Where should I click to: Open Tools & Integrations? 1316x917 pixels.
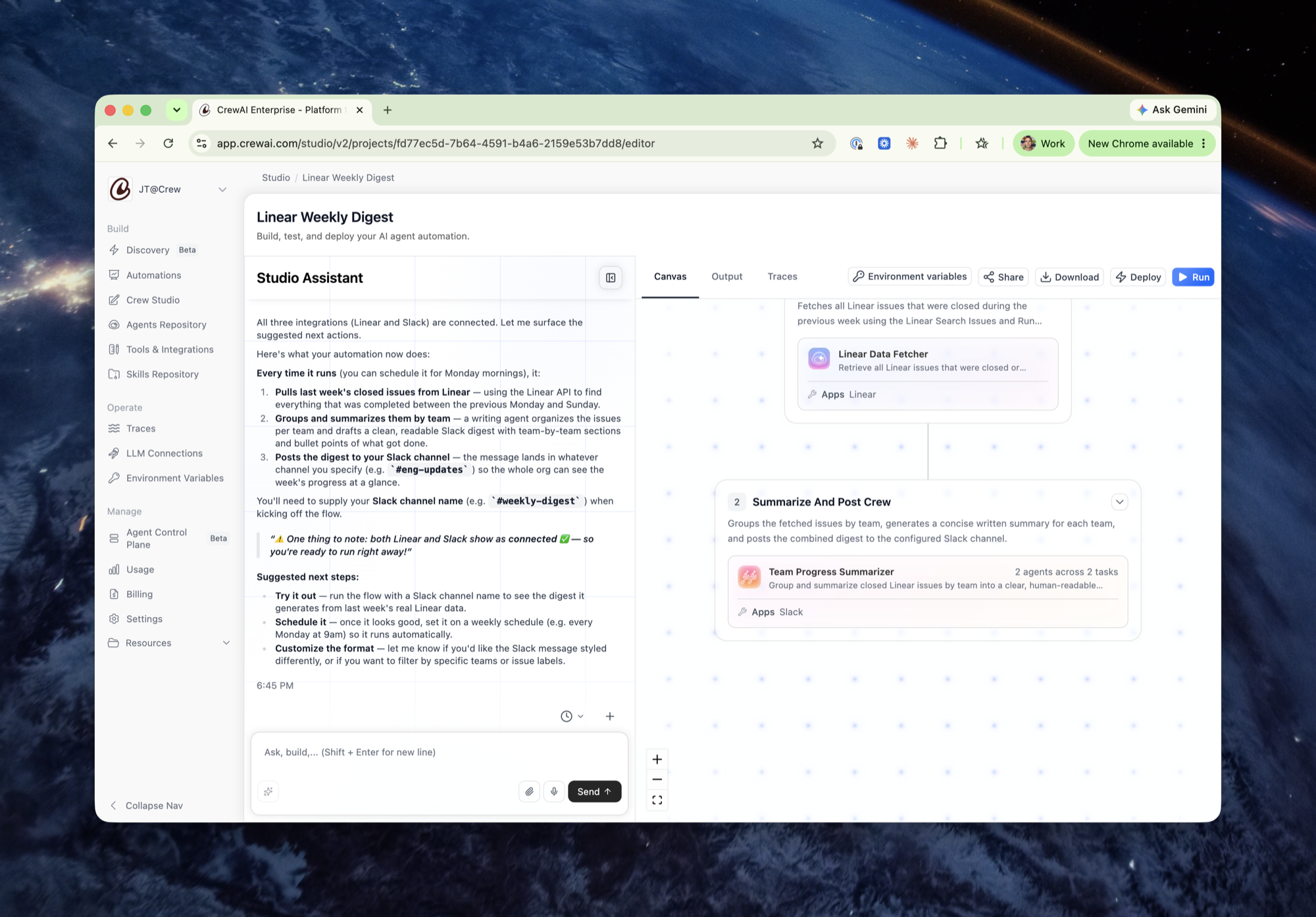coord(170,349)
